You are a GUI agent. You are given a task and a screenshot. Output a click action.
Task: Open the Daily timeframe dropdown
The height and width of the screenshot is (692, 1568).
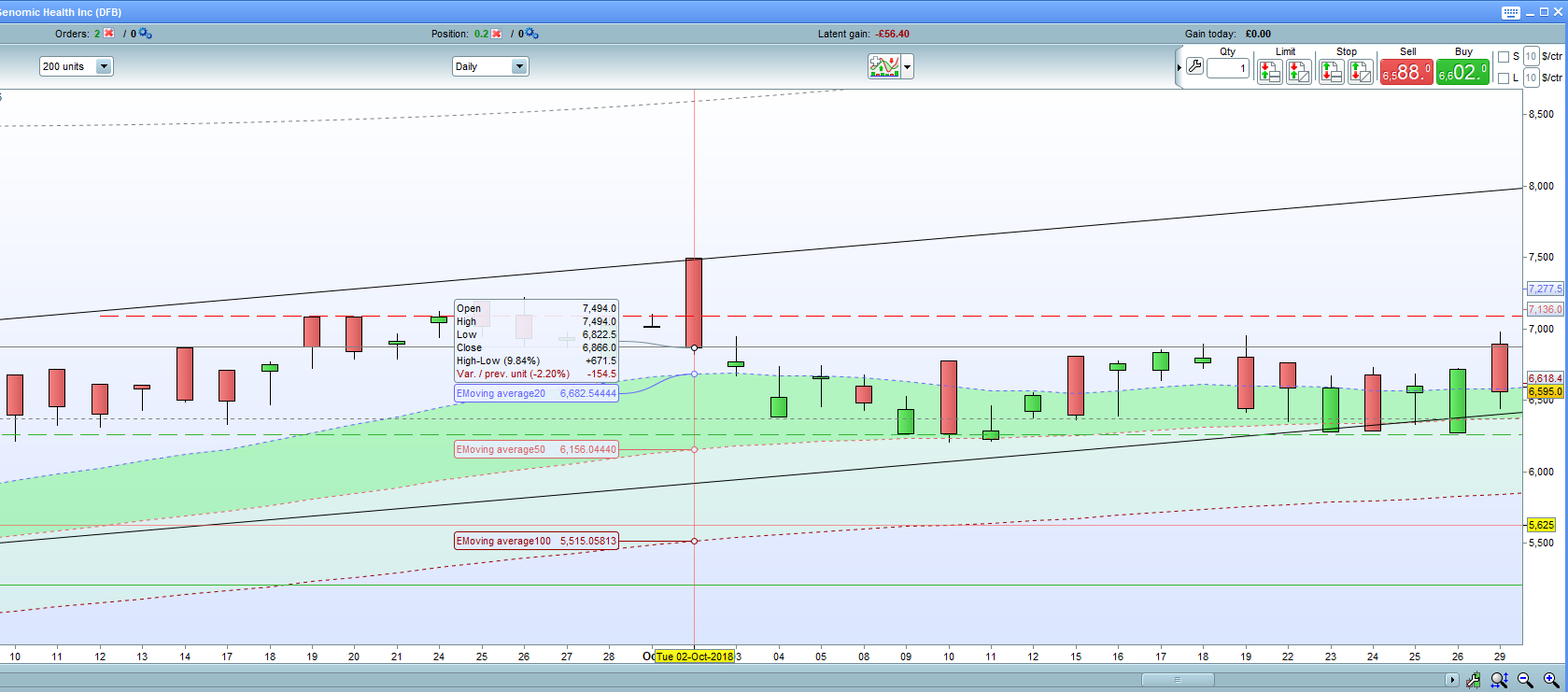pos(490,66)
